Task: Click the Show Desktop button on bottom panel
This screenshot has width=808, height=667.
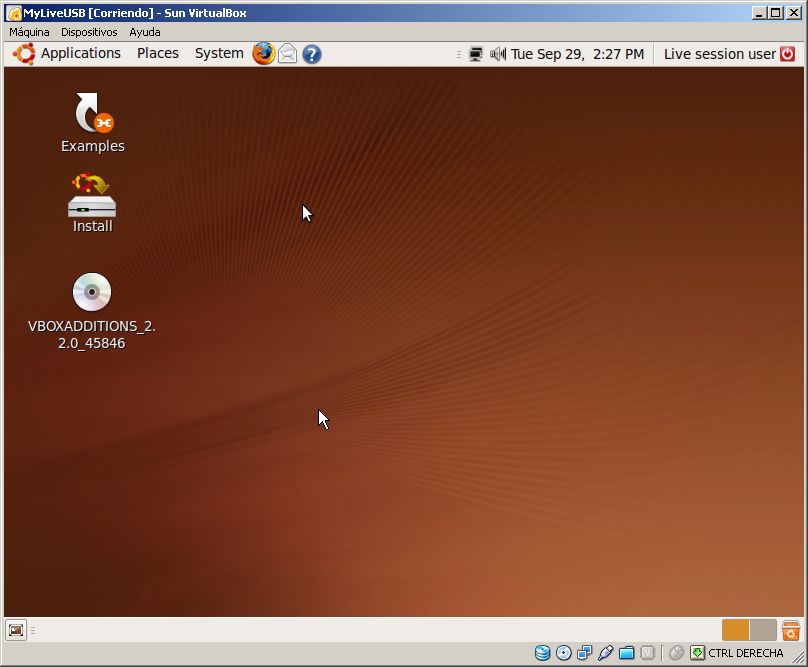Action: click(16, 630)
